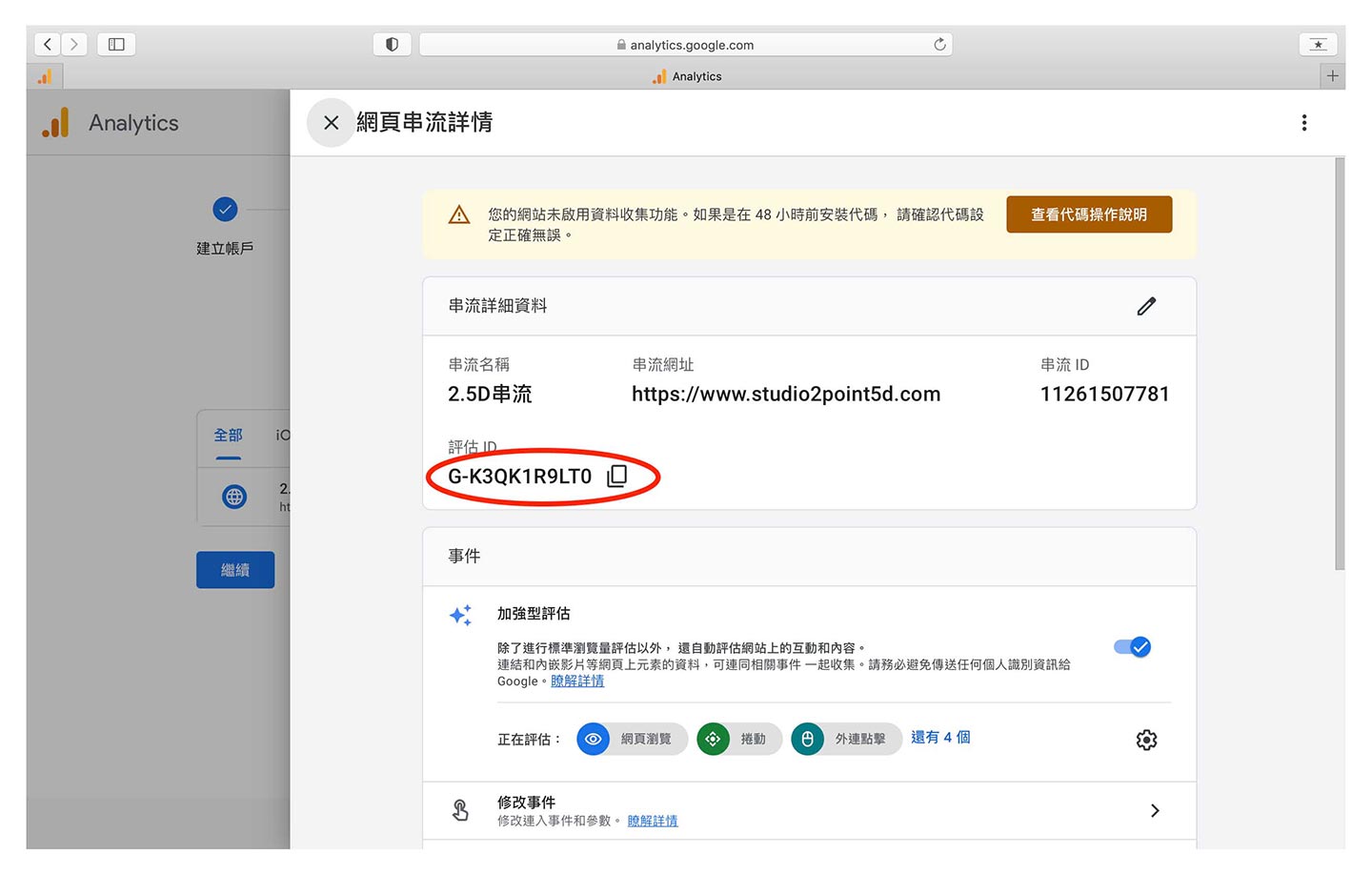
Task: Add a new Safari tab
Action: [x=1332, y=76]
